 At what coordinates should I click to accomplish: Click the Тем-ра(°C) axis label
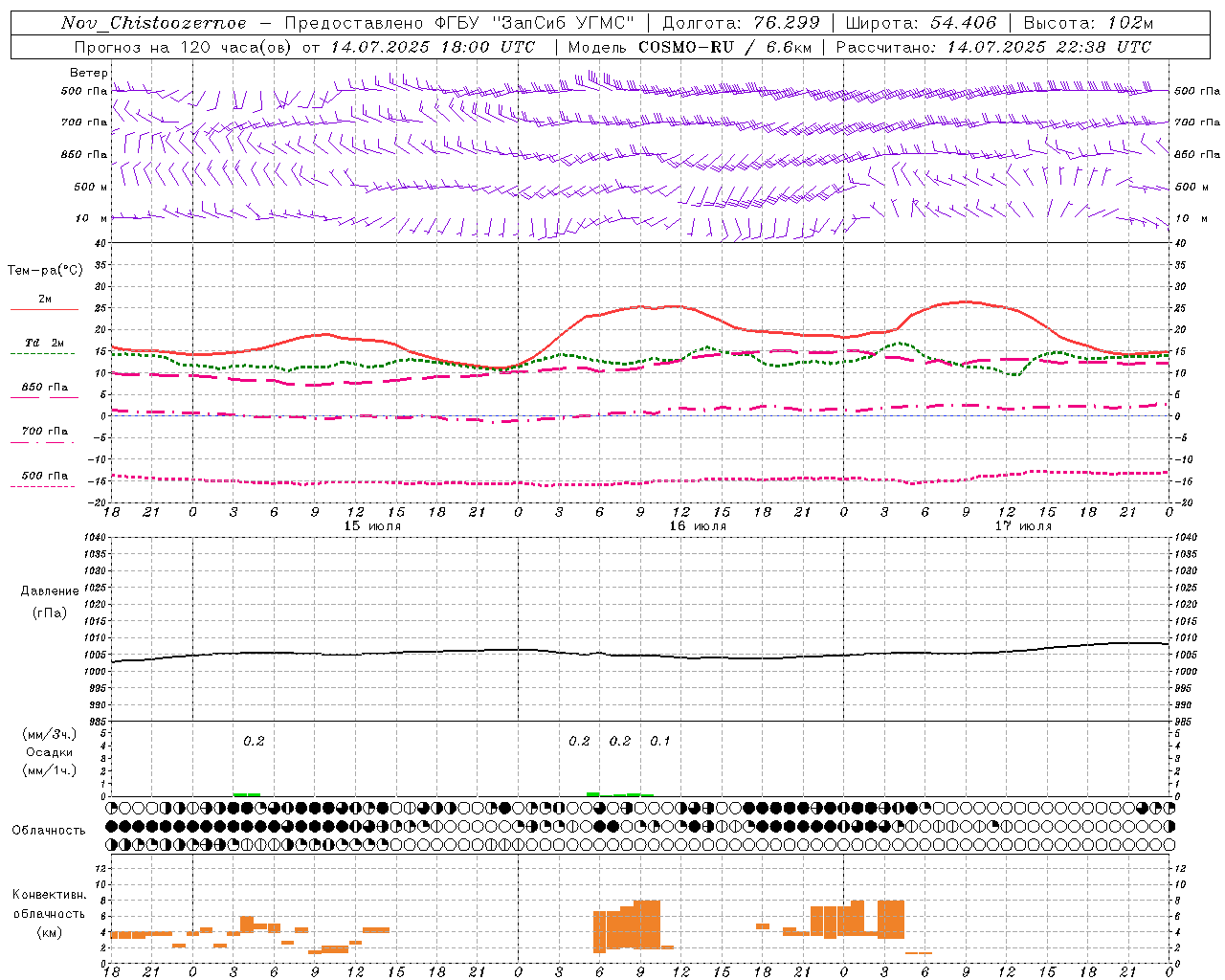pyautogui.click(x=45, y=271)
